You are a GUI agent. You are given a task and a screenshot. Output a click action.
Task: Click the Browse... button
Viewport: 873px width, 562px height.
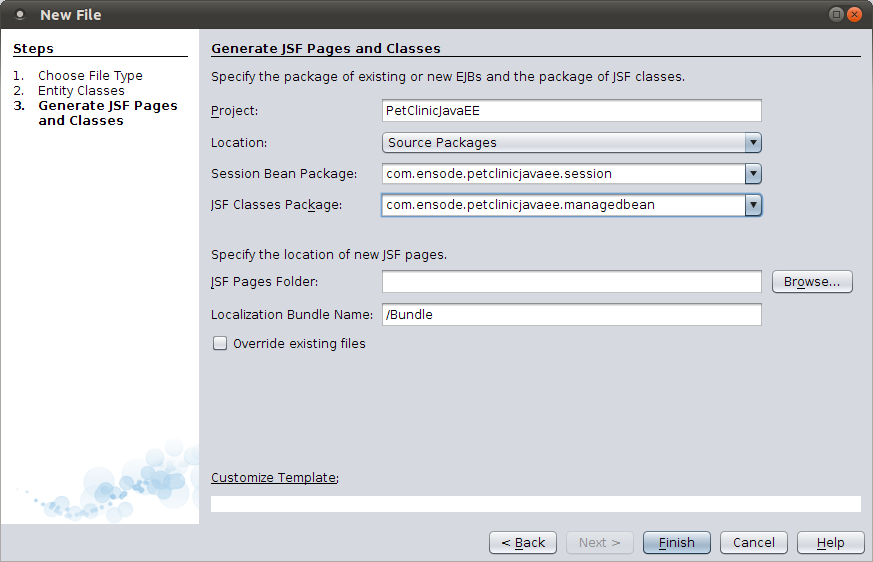pos(812,282)
